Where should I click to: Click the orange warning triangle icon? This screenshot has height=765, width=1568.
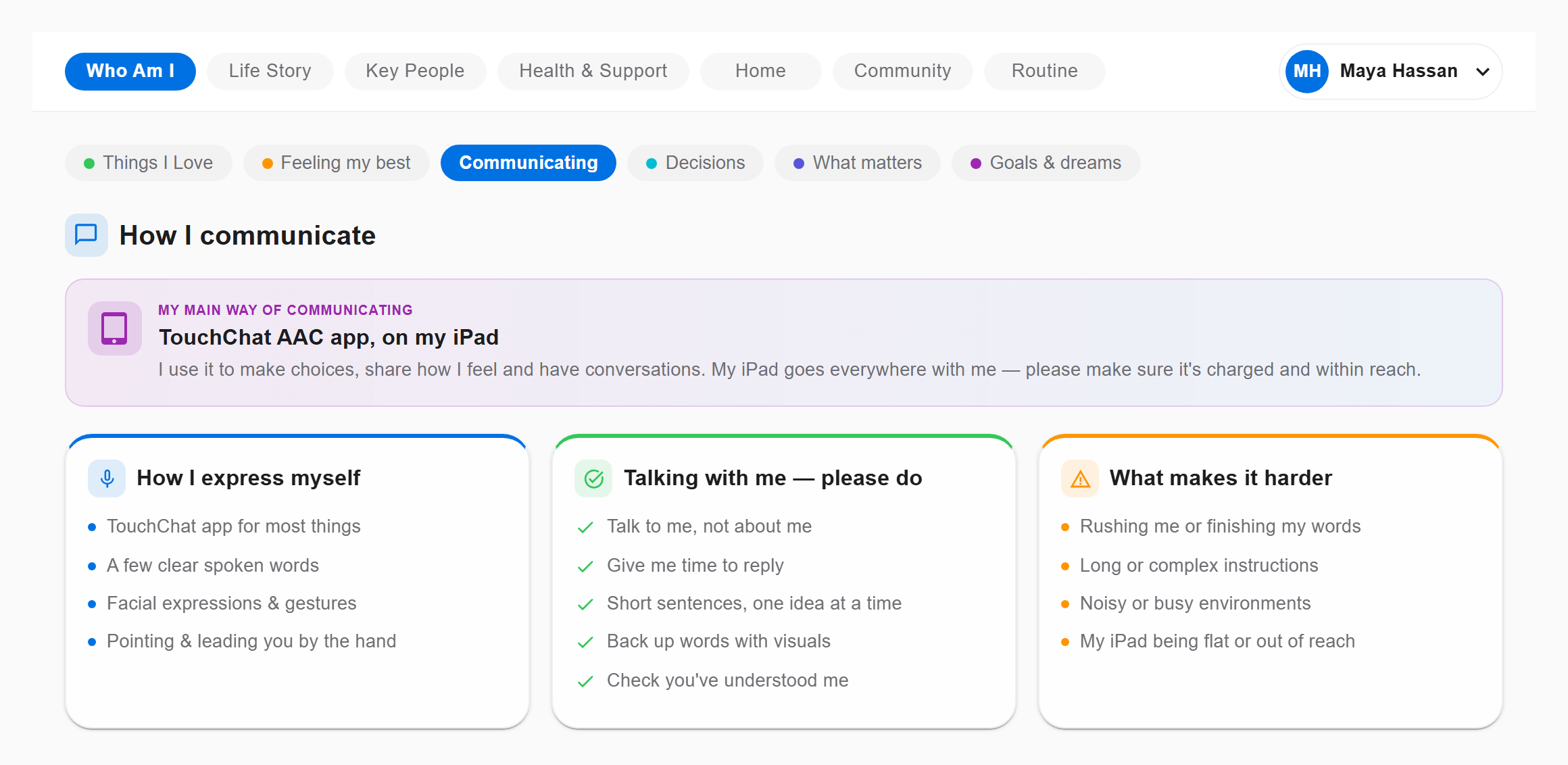1080,478
